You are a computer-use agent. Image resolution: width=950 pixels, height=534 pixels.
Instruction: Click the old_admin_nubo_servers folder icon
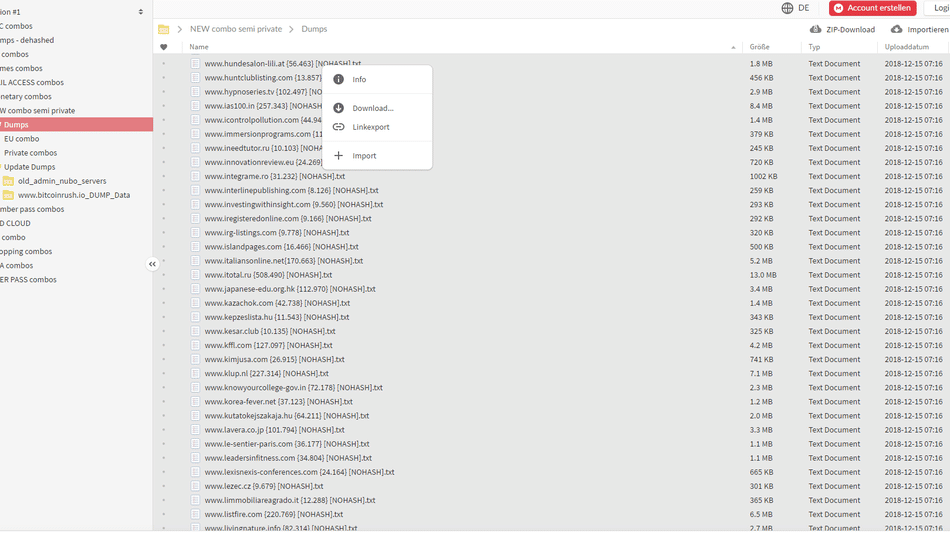tap(8, 181)
